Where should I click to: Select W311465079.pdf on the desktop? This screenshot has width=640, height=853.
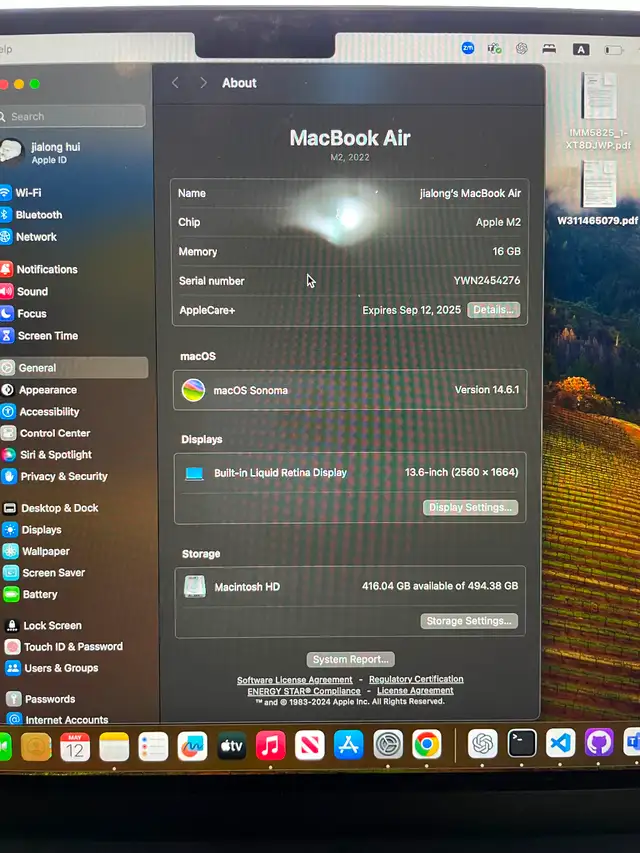[598, 194]
